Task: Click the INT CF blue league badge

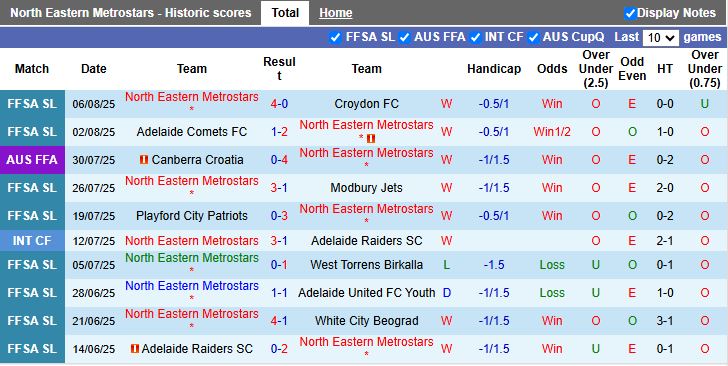Action: 32,241
